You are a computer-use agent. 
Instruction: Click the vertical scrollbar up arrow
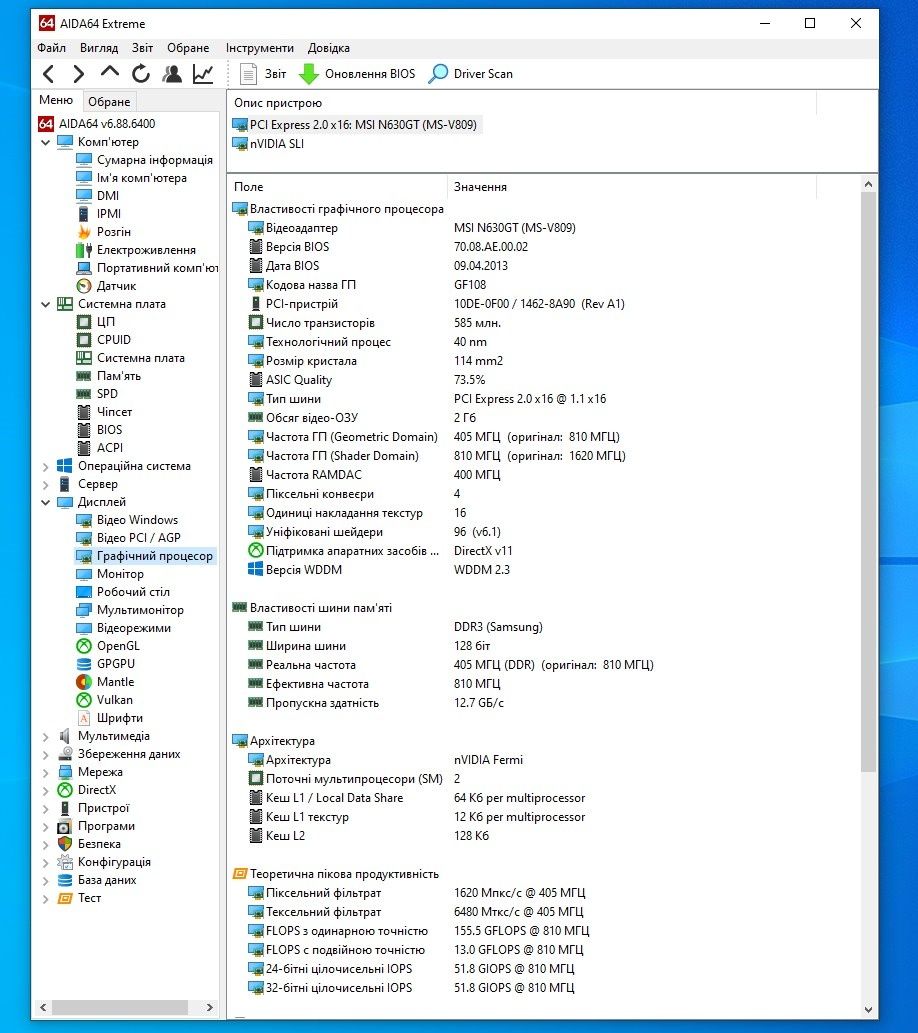pyautogui.click(x=868, y=184)
